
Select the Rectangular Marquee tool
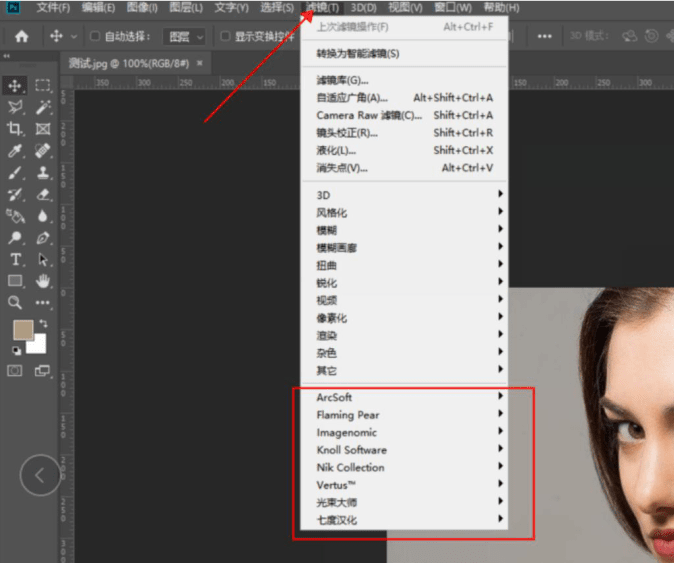(x=43, y=86)
